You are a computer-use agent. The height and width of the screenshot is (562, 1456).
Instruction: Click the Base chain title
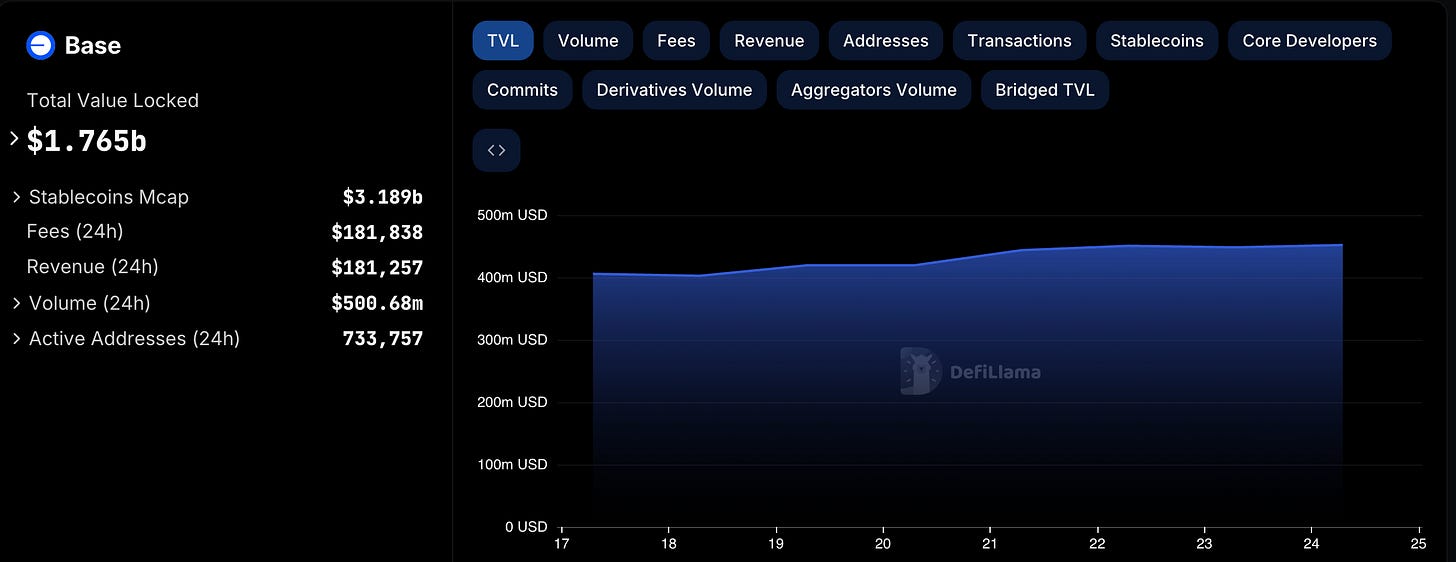[x=93, y=45]
